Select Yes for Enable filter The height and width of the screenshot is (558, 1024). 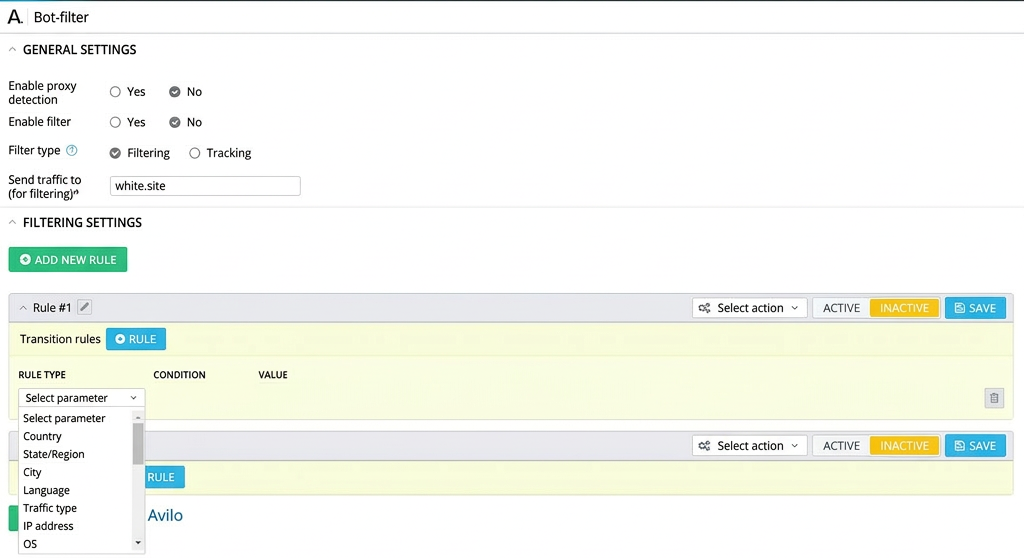pos(116,122)
